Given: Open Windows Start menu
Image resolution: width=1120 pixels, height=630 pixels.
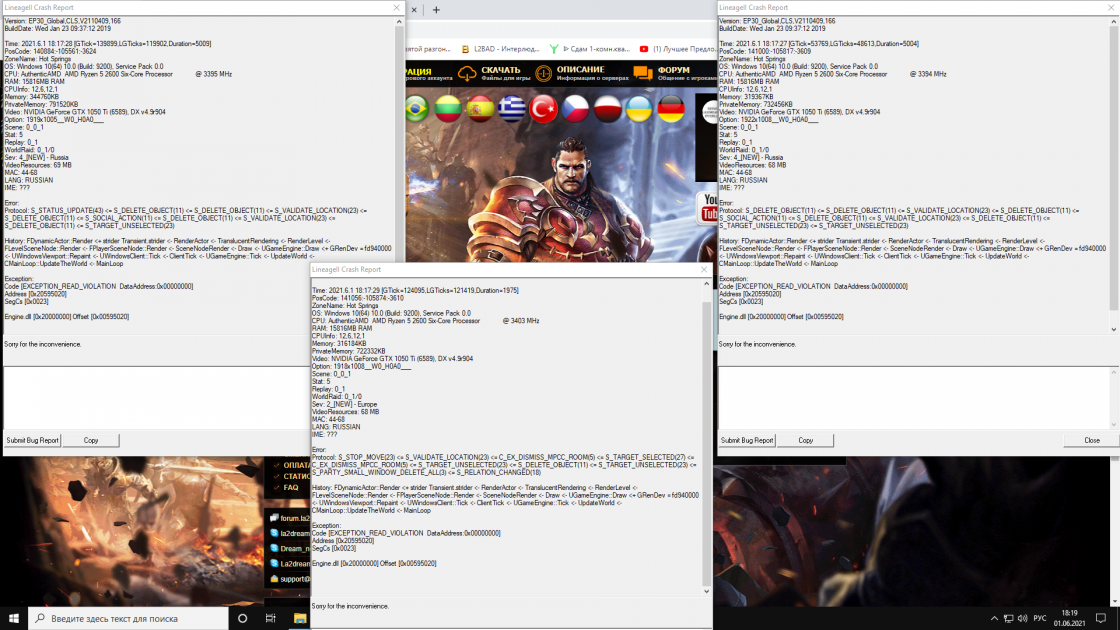Looking at the screenshot, I should [x=13, y=618].
